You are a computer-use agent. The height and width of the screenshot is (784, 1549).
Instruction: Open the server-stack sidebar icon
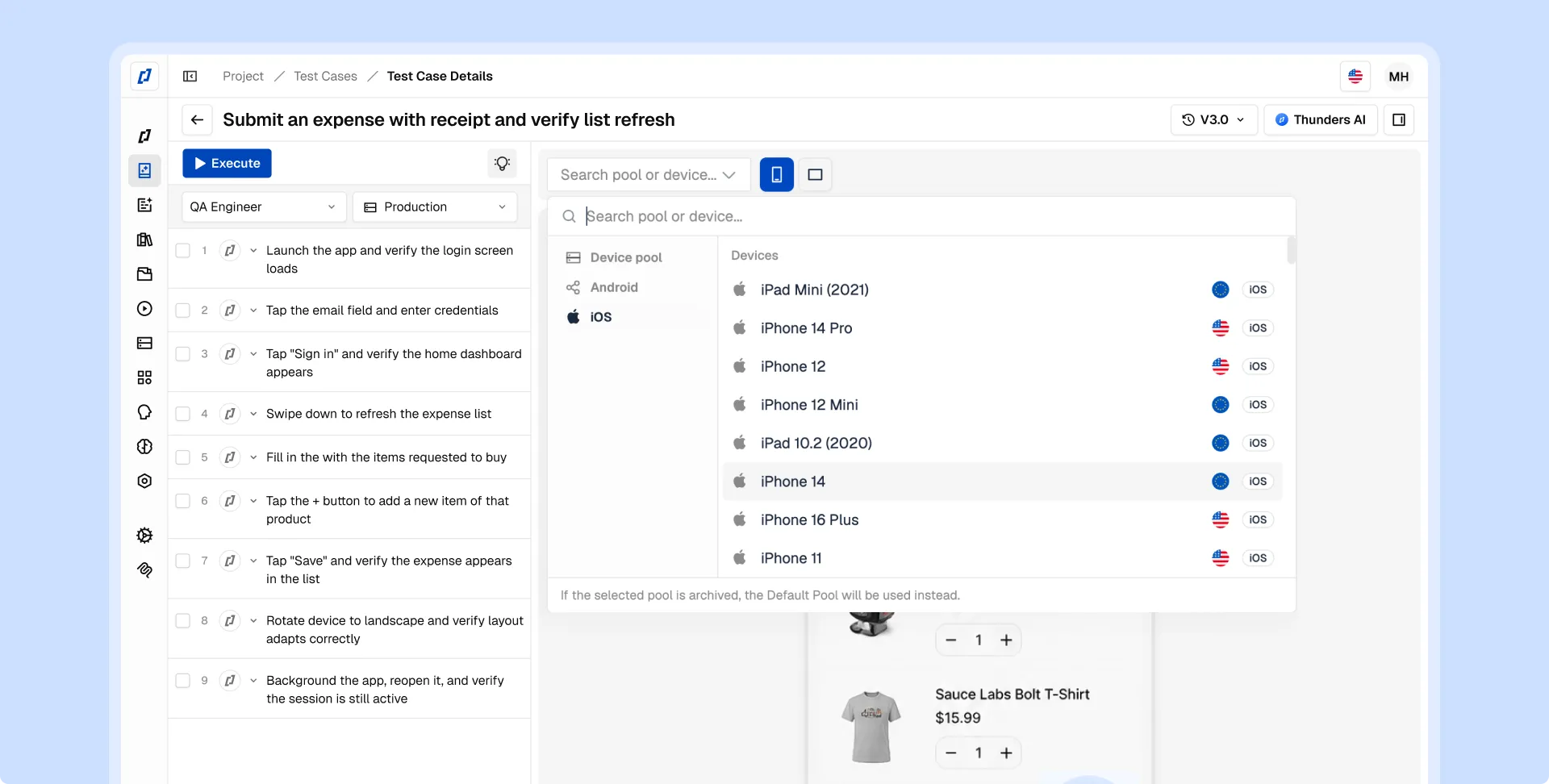click(x=144, y=344)
